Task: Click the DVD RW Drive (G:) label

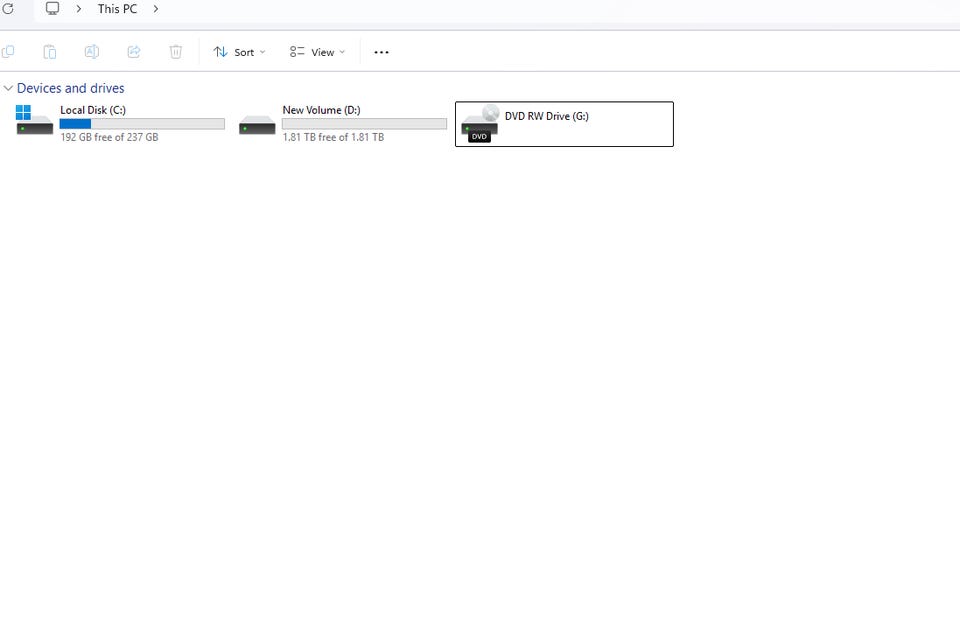Action: 547,116
